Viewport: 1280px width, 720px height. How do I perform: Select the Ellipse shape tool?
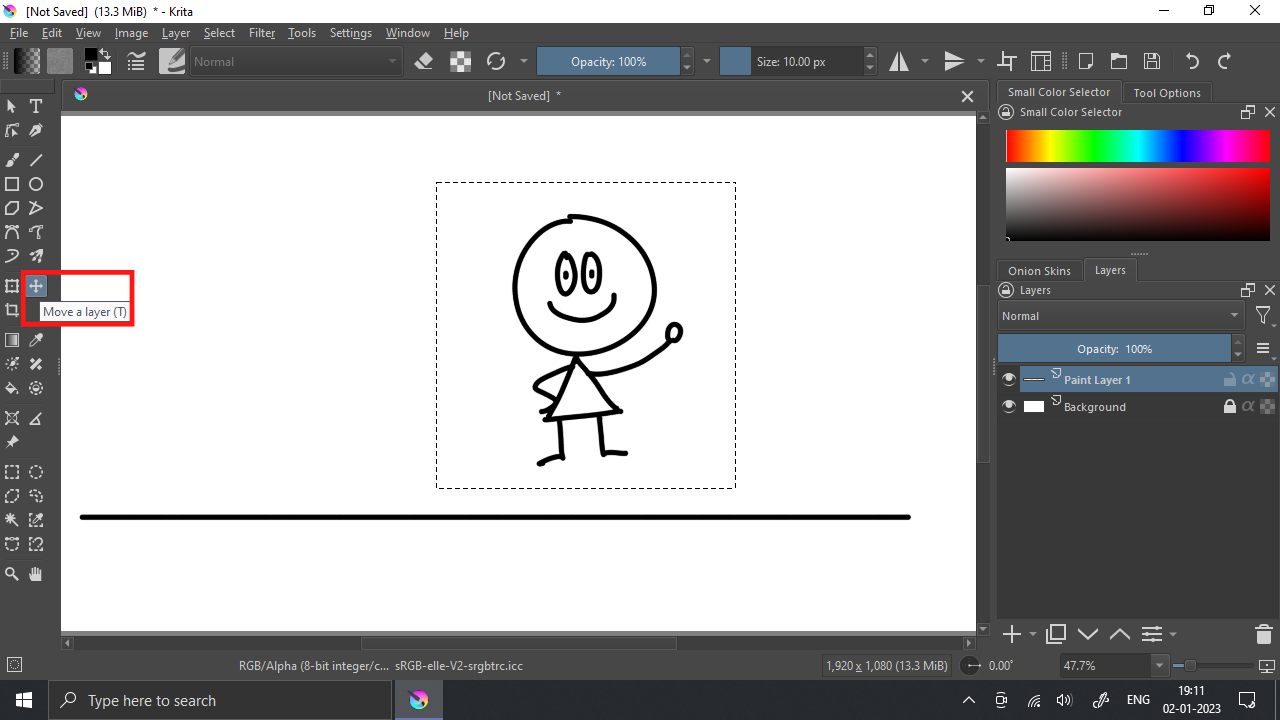36,184
